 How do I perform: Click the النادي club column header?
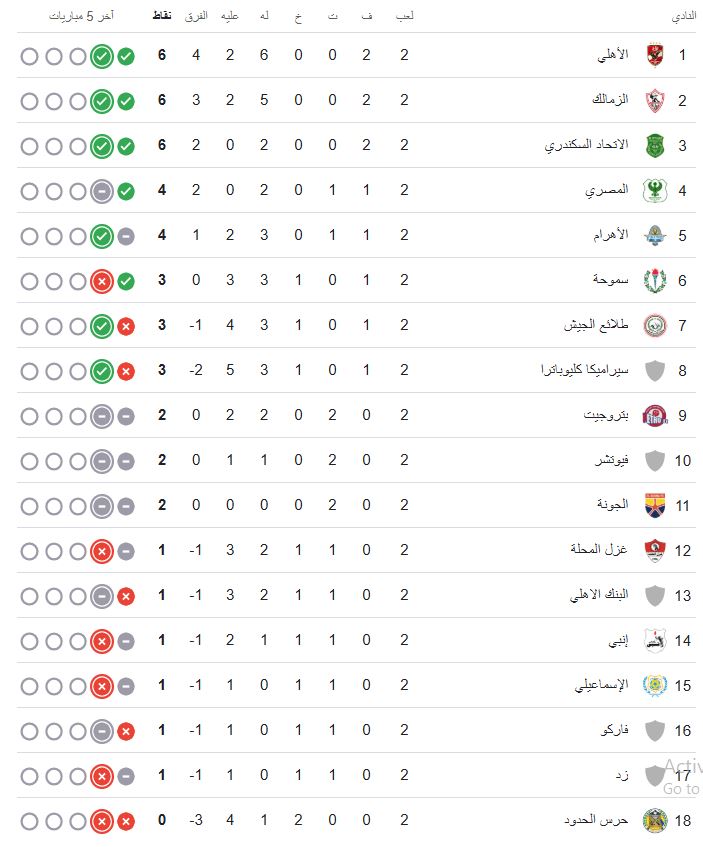click(684, 16)
